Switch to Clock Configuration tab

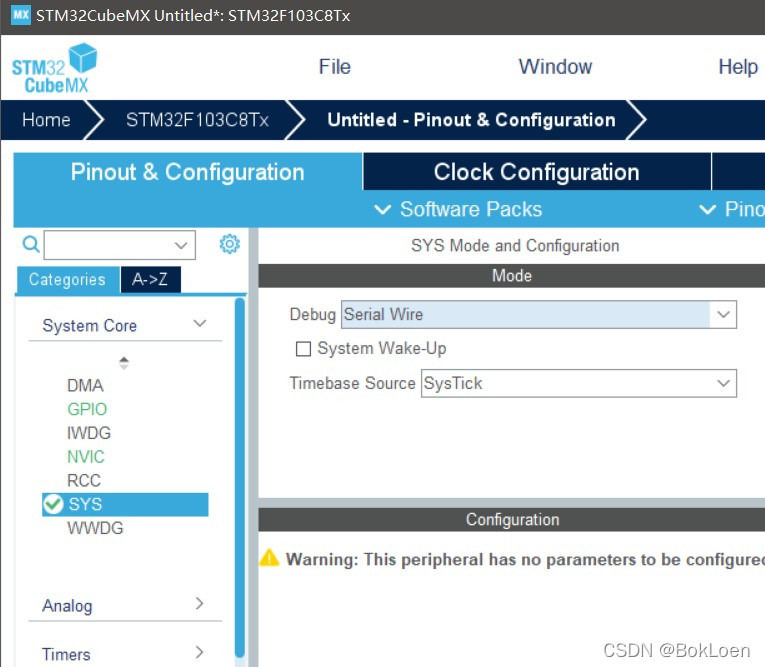[537, 172]
